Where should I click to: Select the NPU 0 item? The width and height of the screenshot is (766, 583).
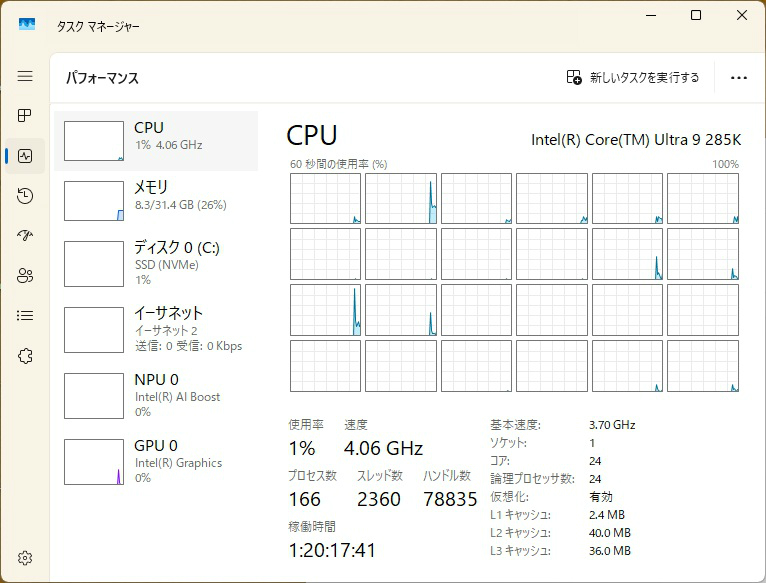(156, 395)
